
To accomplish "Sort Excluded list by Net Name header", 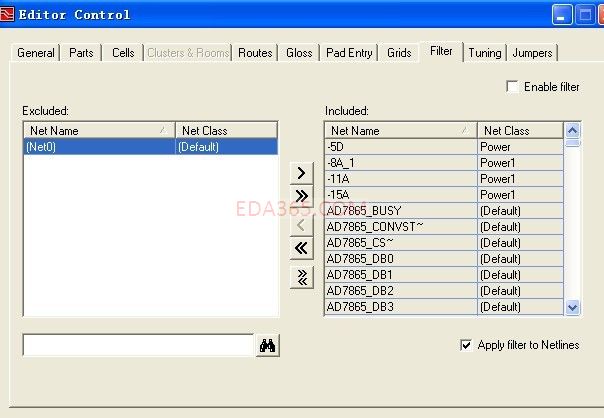I will (x=99, y=131).
